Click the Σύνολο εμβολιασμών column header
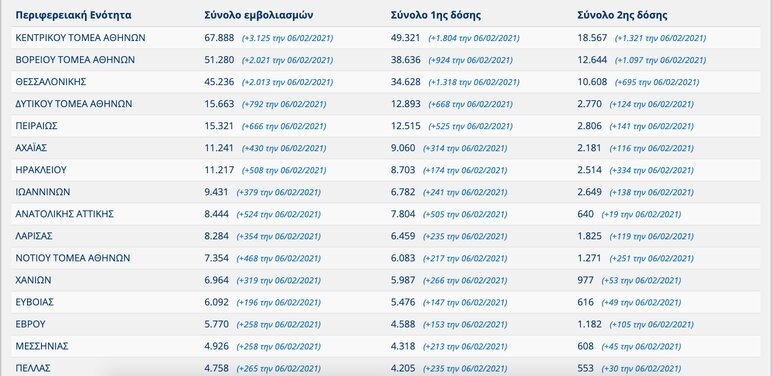Image resolution: width=772 pixels, height=376 pixels. pos(258,15)
